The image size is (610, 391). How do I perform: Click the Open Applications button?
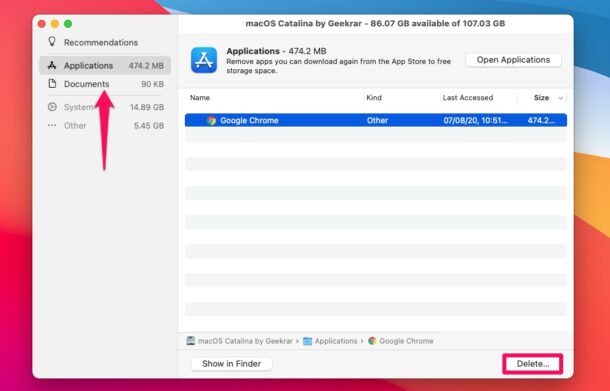point(513,60)
